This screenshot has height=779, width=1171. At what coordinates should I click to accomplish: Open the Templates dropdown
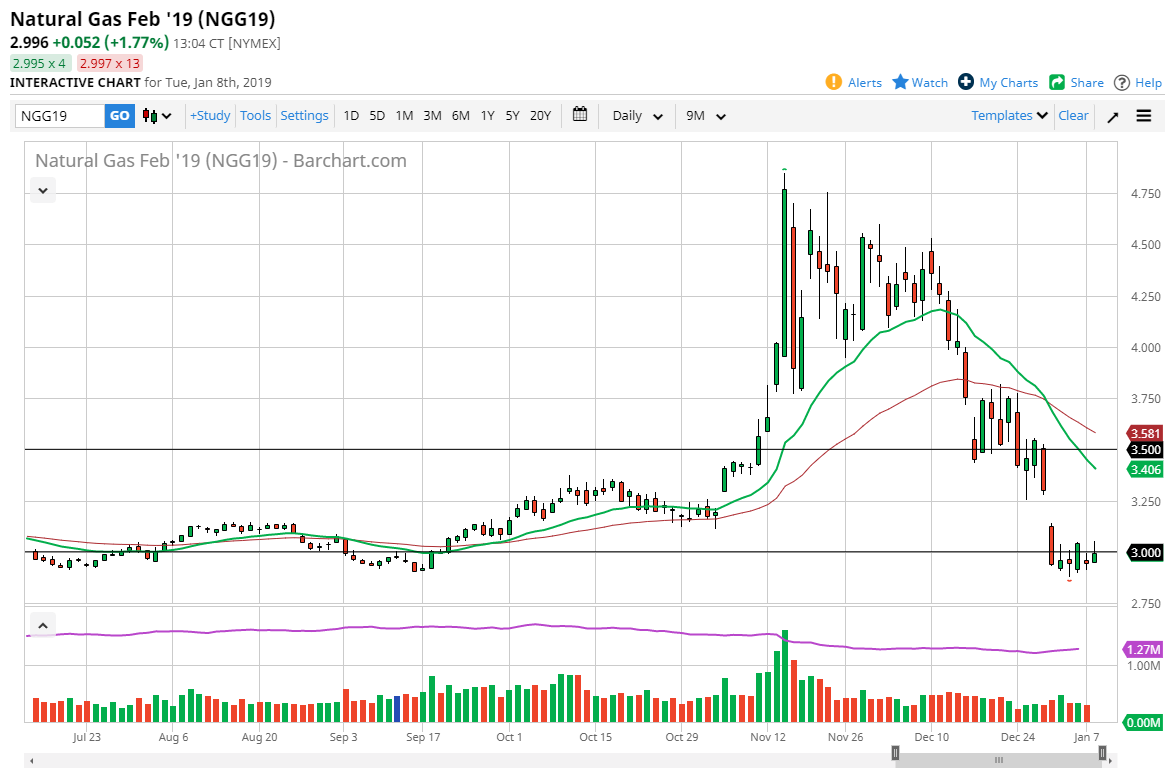1009,116
